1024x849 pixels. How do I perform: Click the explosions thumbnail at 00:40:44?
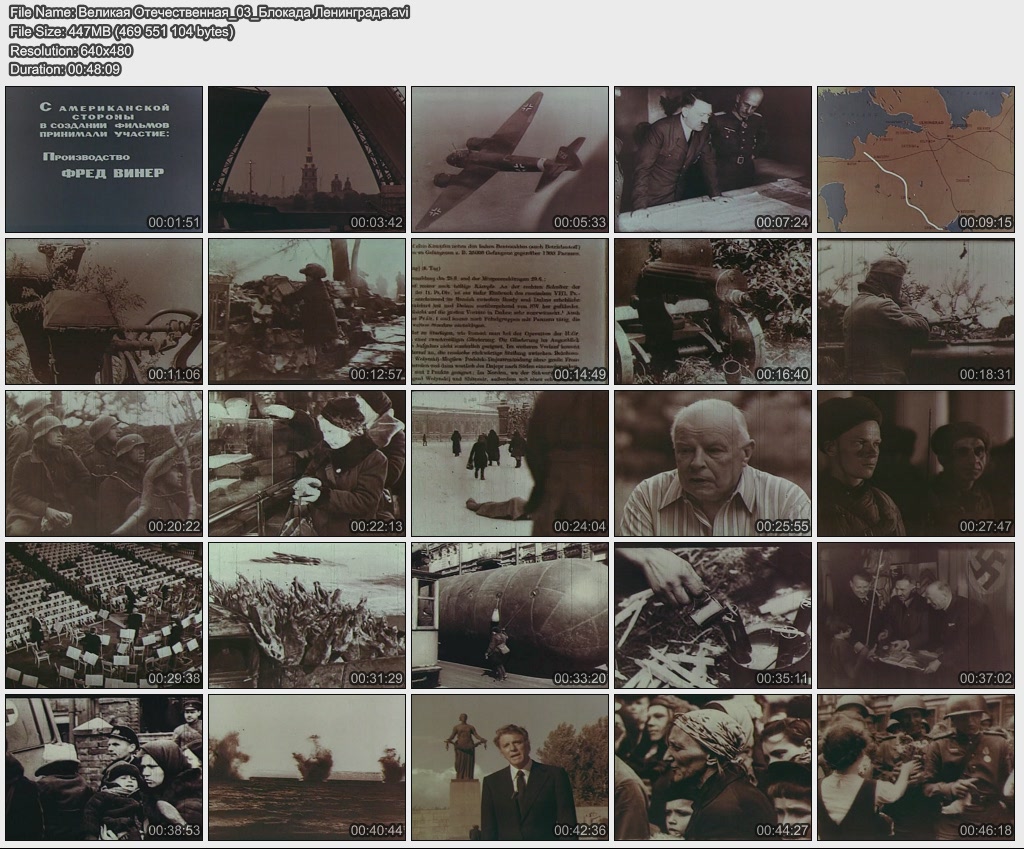click(x=307, y=768)
